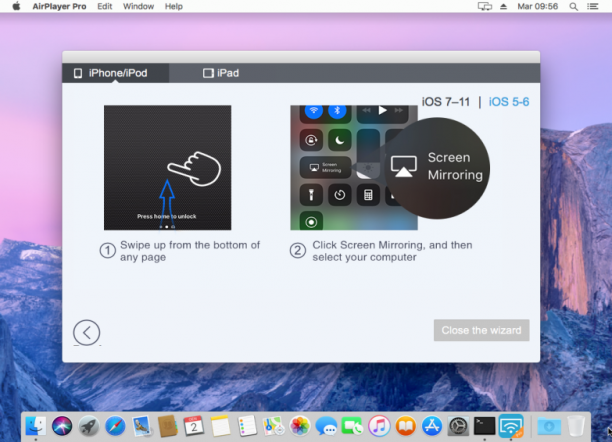Open Photos pinwheel icon
This screenshot has width=612, height=442.
300,426
